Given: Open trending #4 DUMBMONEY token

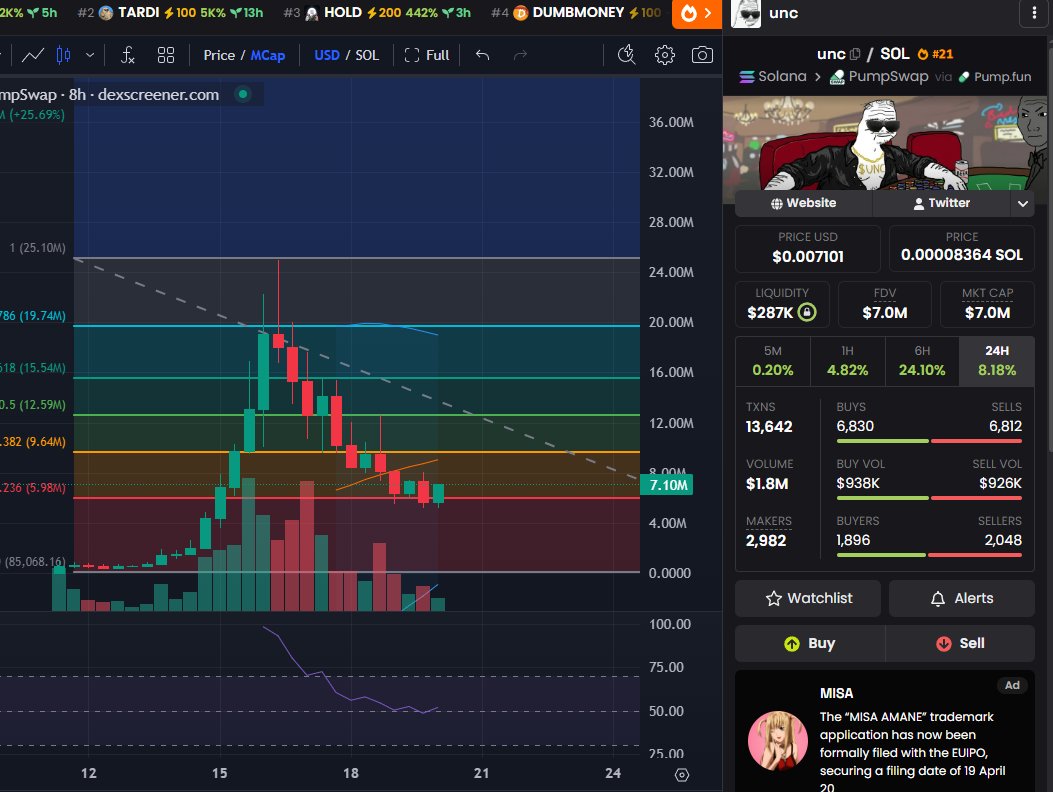Looking at the screenshot, I should click(576, 13).
